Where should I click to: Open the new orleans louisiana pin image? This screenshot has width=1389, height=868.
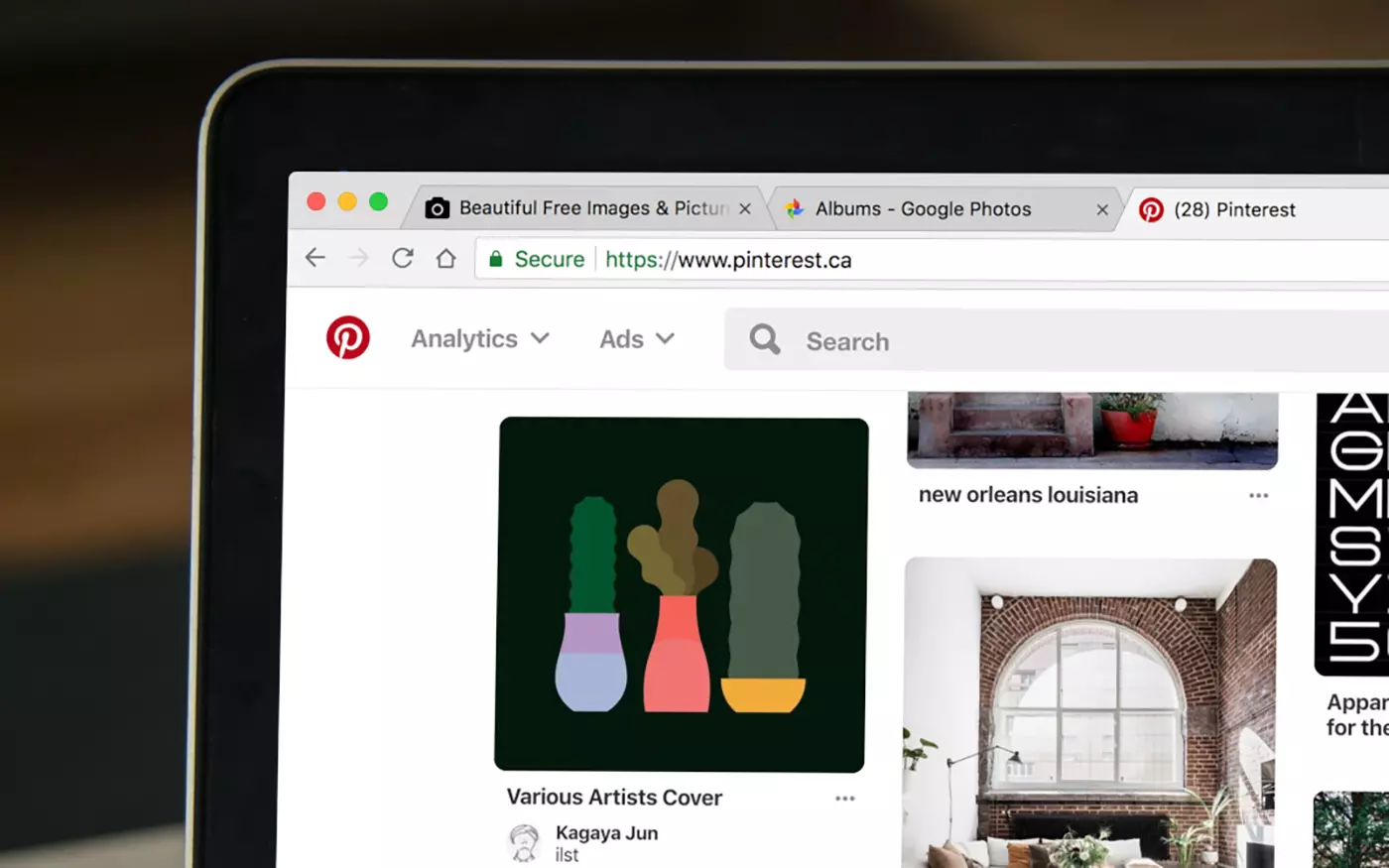tap(1092, 431)
